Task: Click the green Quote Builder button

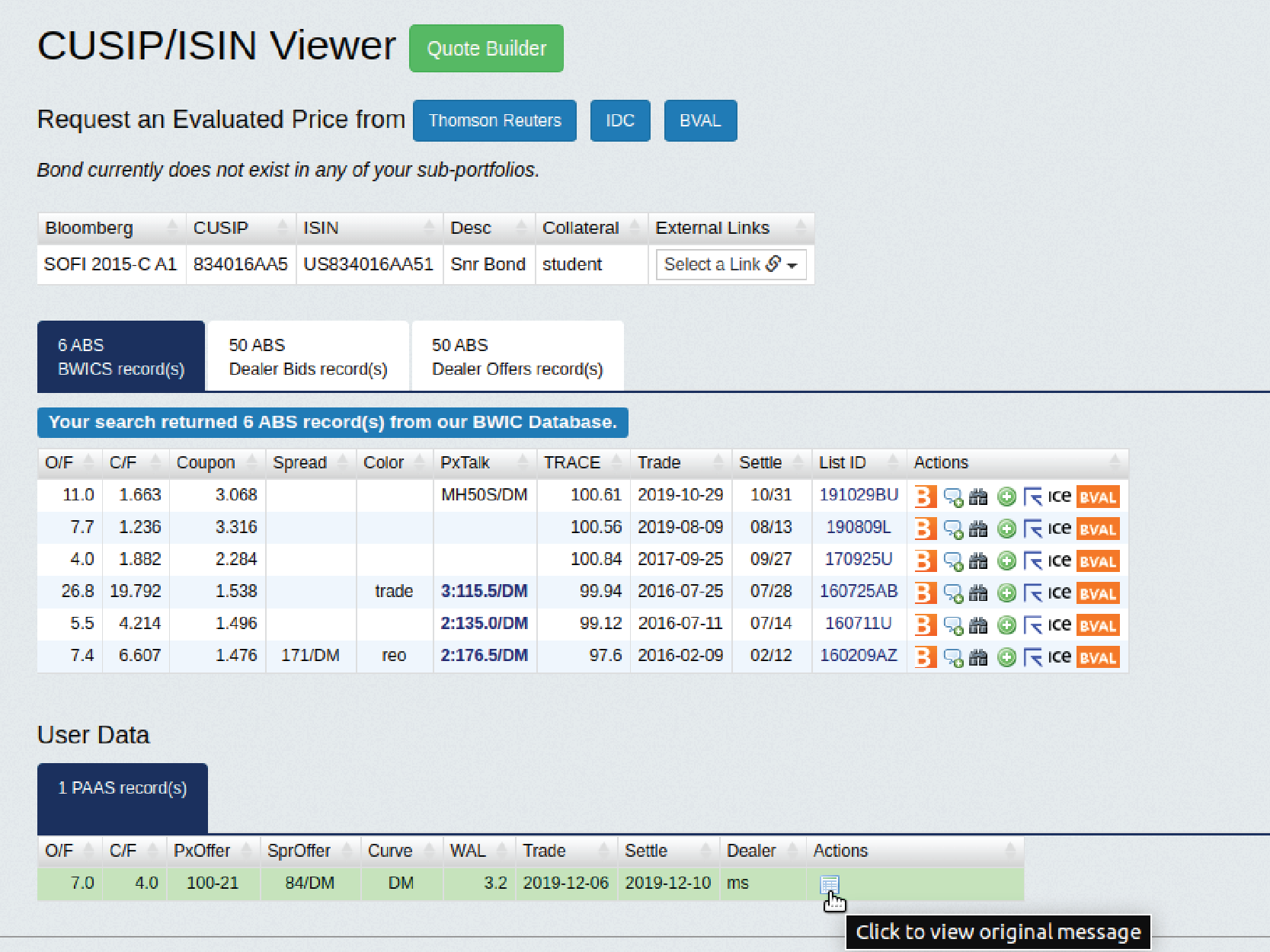Action: coord(486,49)
